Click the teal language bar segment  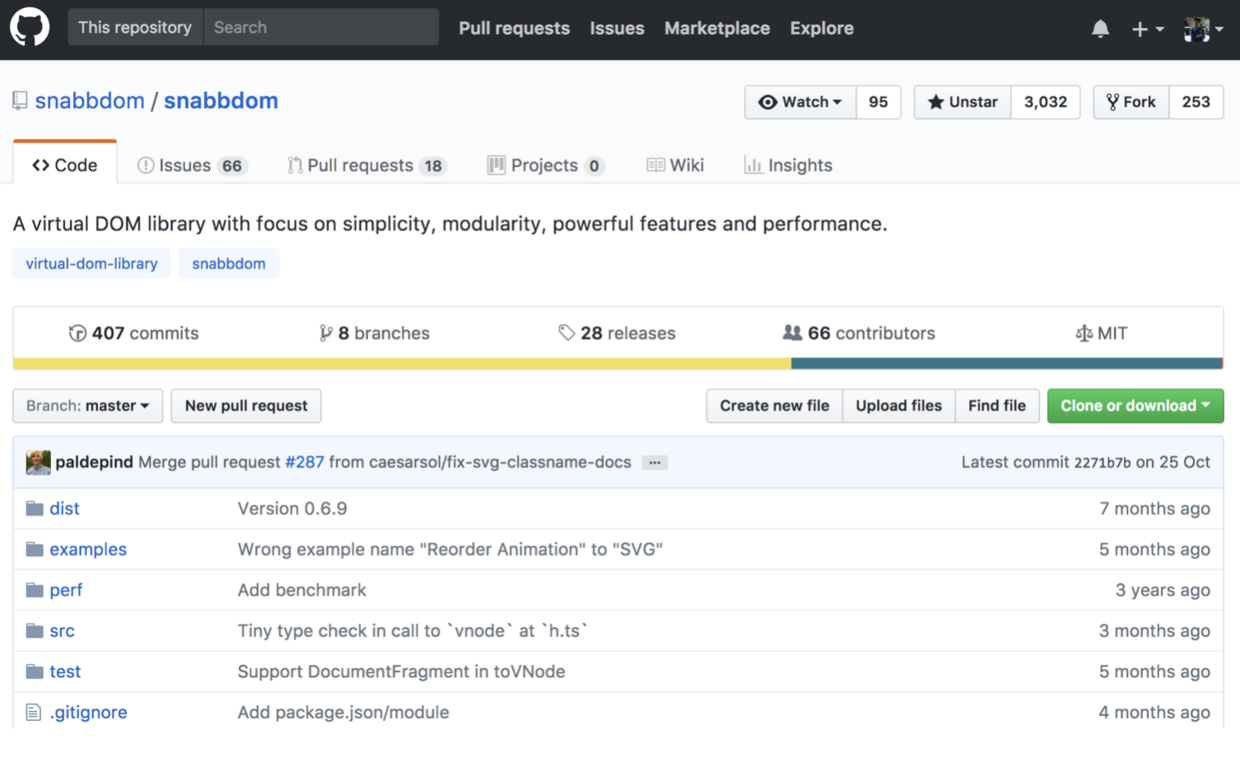1006,364
